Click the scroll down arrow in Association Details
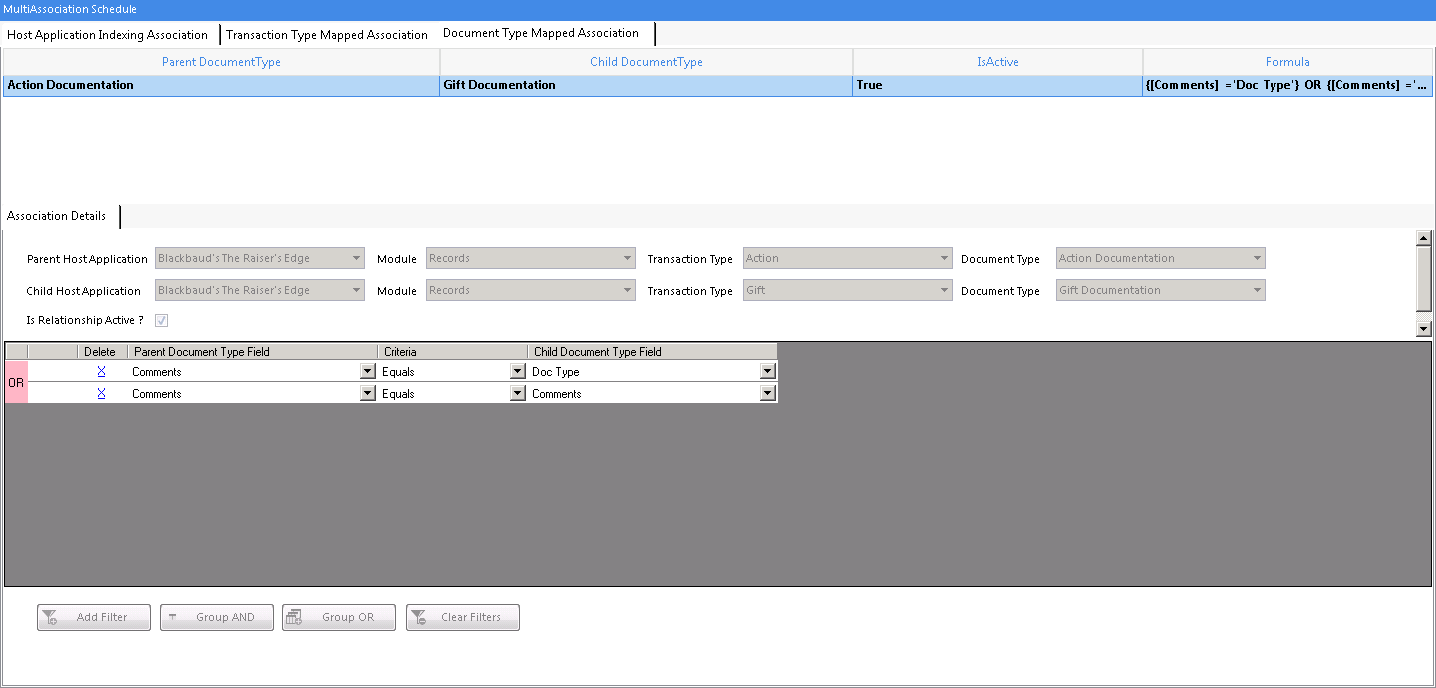1436x688 pixels. [1424, 328]
